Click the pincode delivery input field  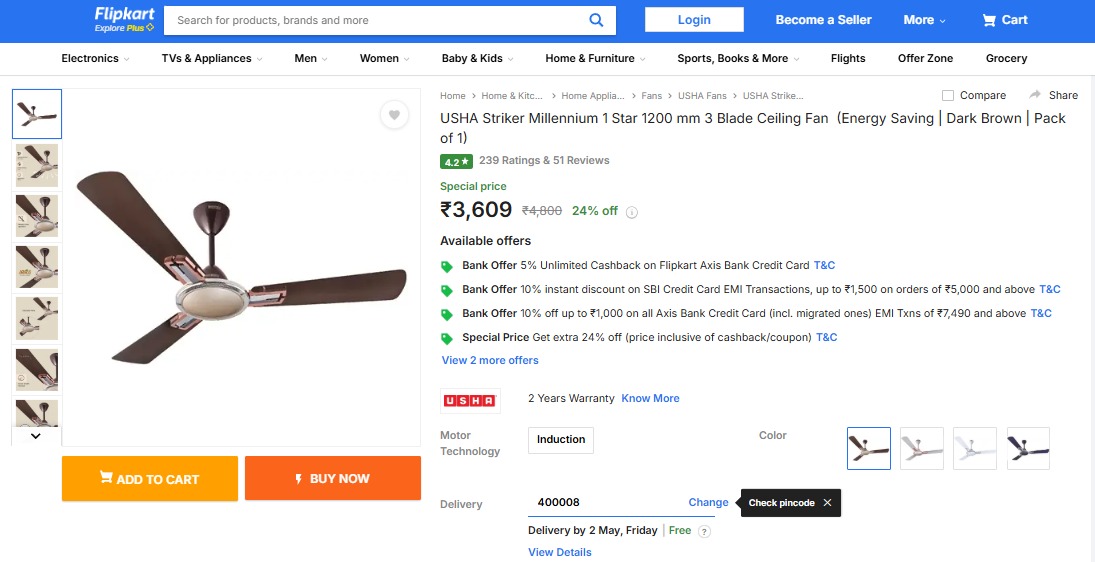pos(605,503)
